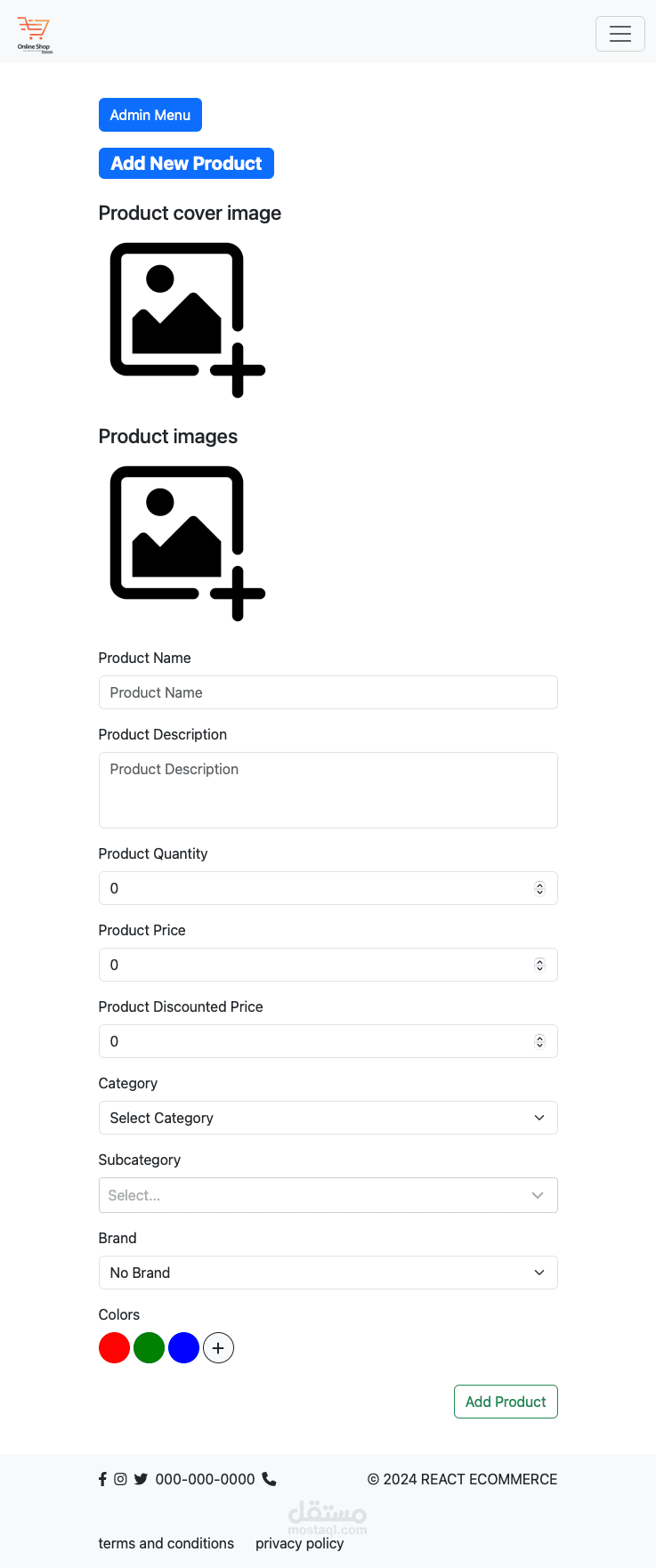656x1568 pixels.
Task: Click the plus icon to add a color
Action: click(218, 1348)
